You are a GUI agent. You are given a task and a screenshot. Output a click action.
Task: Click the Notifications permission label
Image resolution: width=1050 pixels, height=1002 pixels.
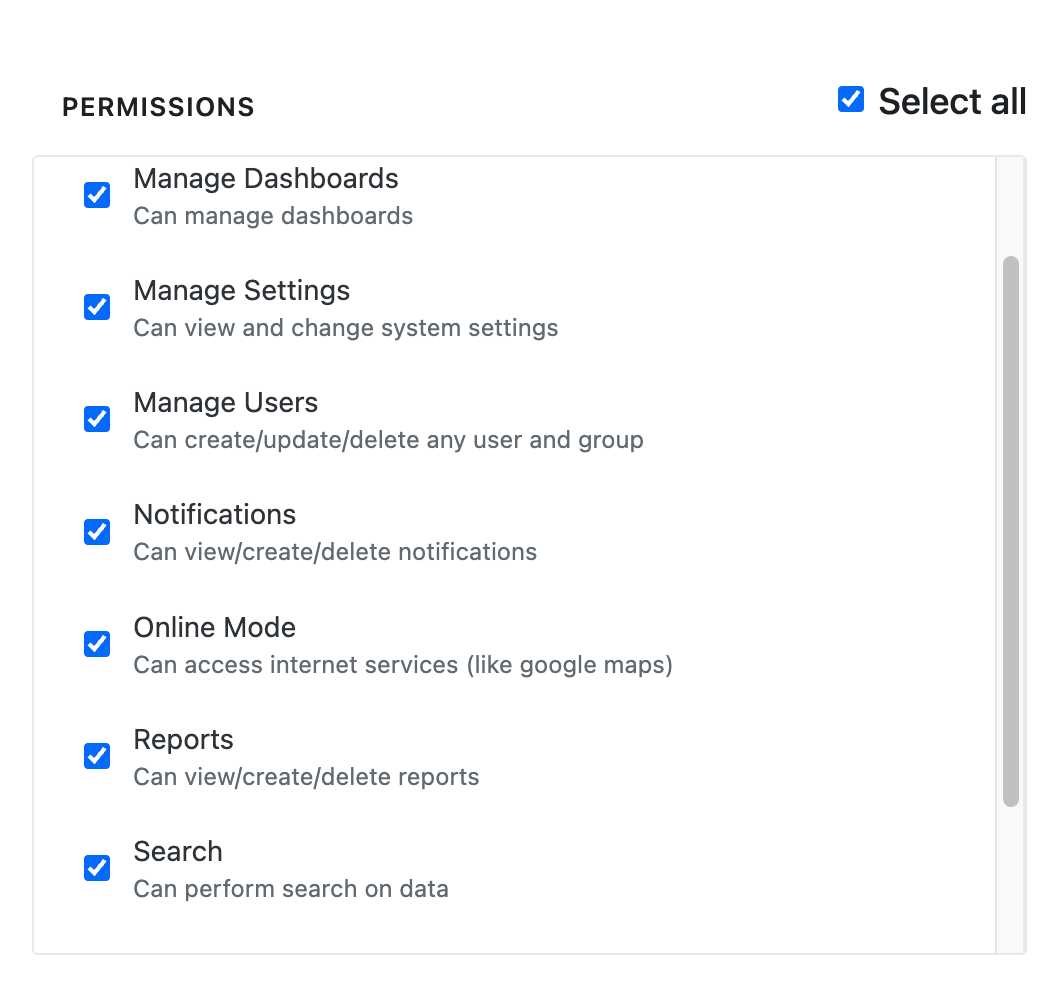coord(214,514)
